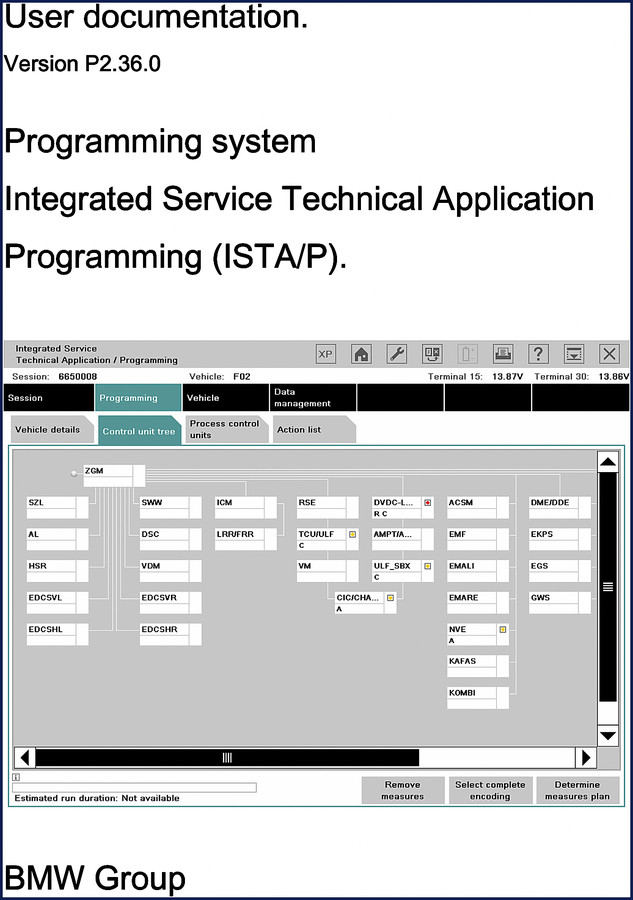Select the KOMBI control unit
Viewport: 633px width, 900px height.
click(x=478, y=698)
